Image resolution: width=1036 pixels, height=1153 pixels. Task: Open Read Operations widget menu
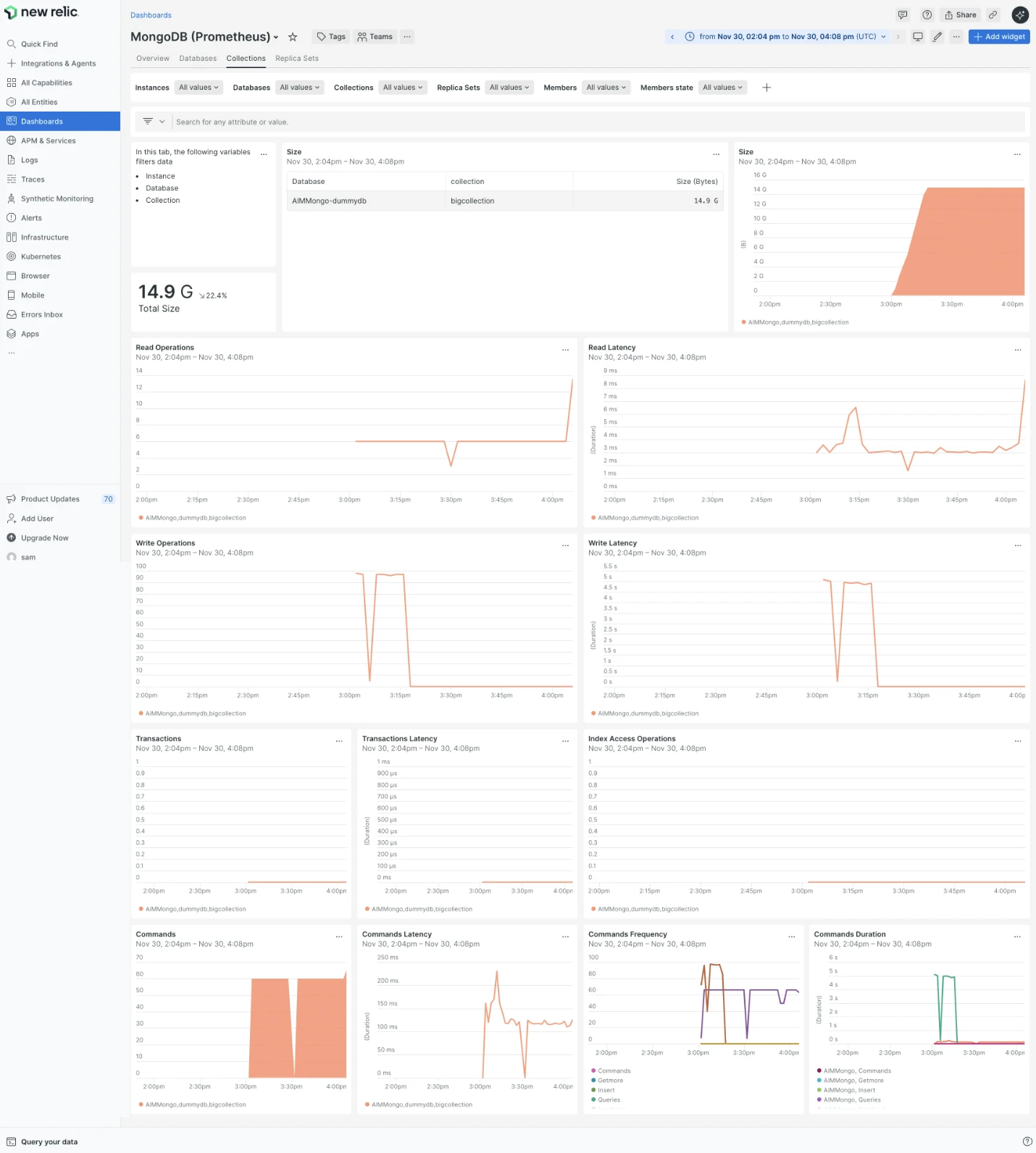tap(566, 350)
